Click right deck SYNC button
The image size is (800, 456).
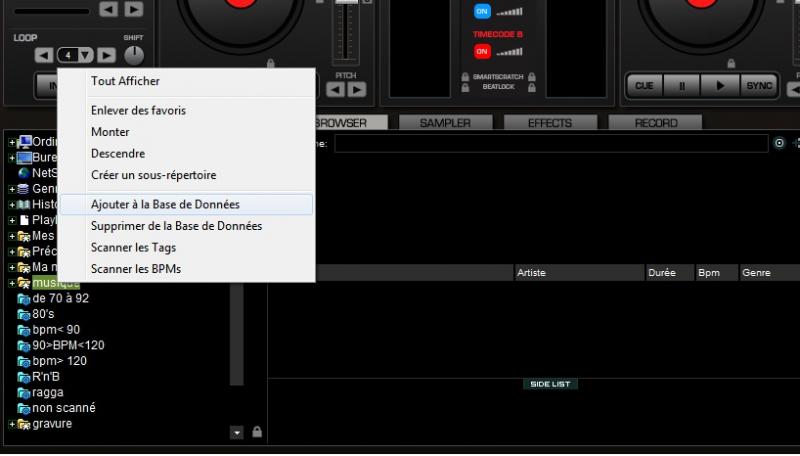759,86
